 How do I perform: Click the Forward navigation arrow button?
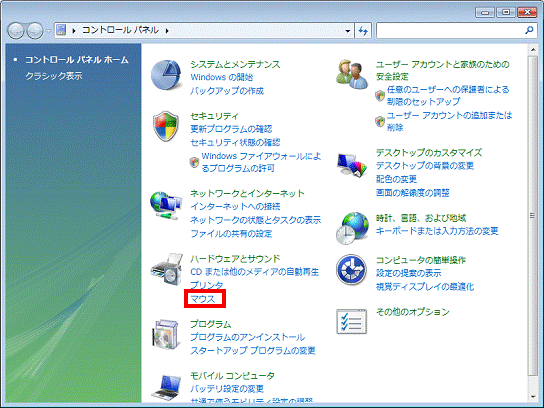pyautogui.click(x=35, y=31)
